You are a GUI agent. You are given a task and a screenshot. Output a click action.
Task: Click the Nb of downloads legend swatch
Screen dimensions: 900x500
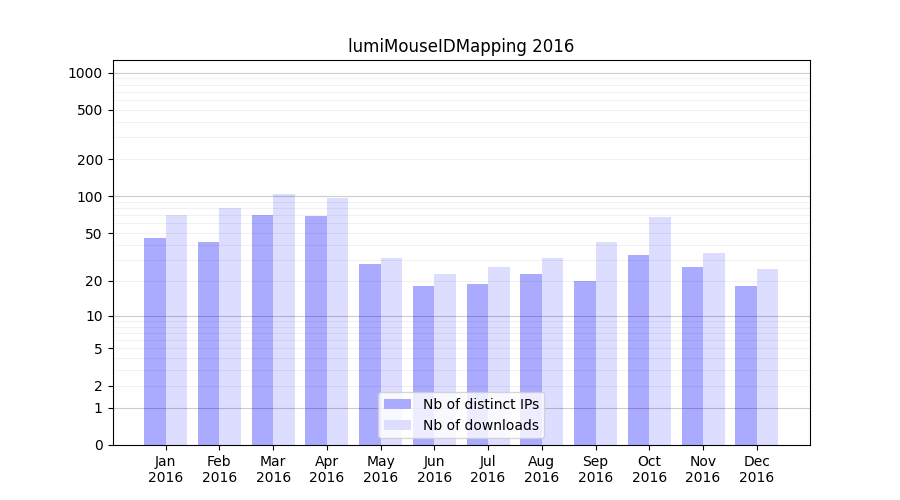pos(397,425)
